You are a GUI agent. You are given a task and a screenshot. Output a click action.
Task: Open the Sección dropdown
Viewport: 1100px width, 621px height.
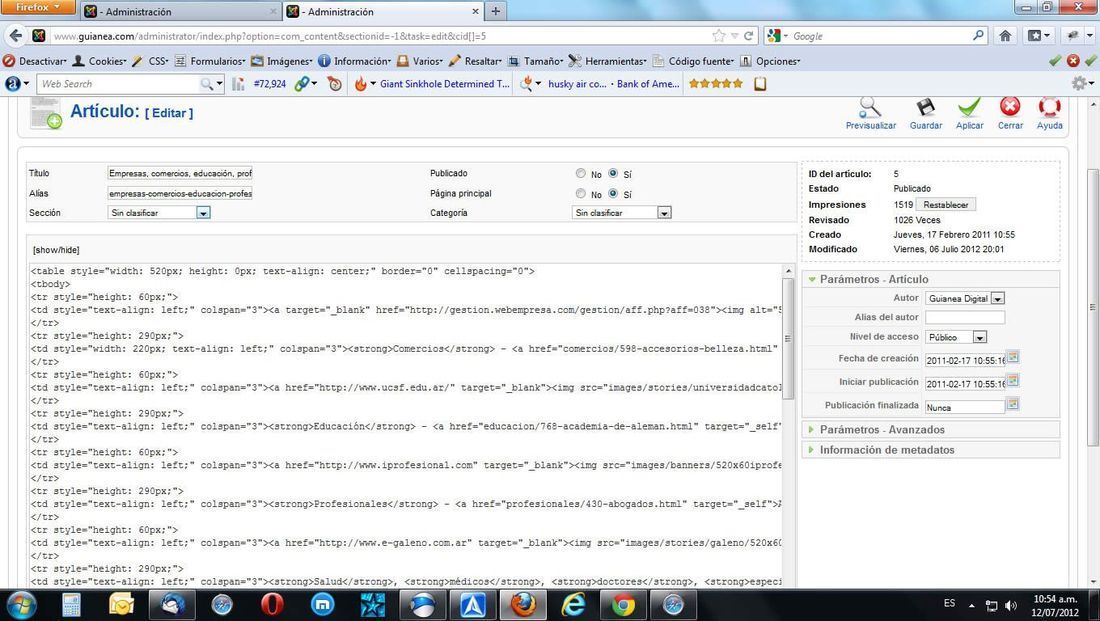click(x=203, y=213)
